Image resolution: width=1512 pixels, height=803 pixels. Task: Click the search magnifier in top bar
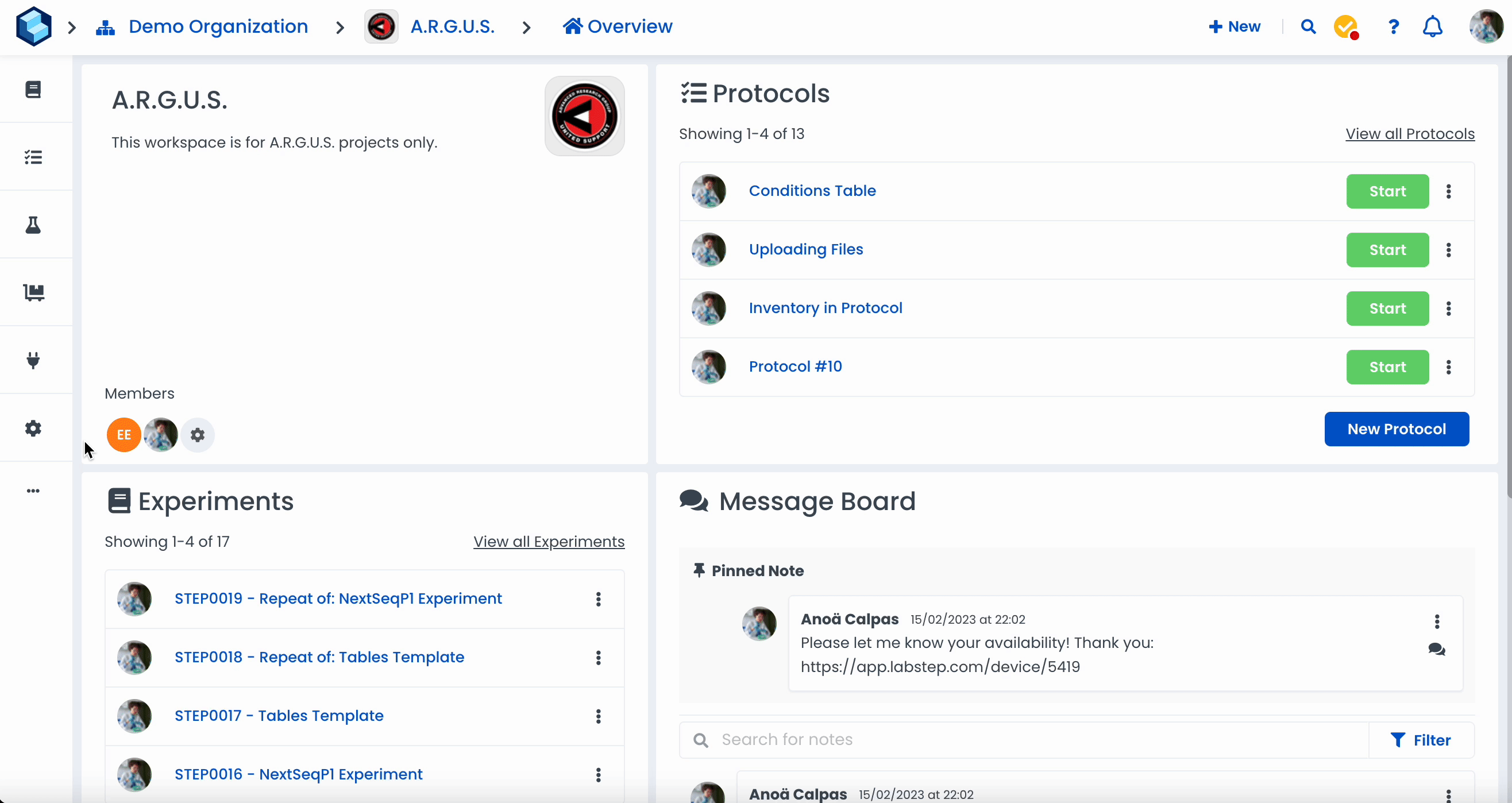(x=1307, y=26)
